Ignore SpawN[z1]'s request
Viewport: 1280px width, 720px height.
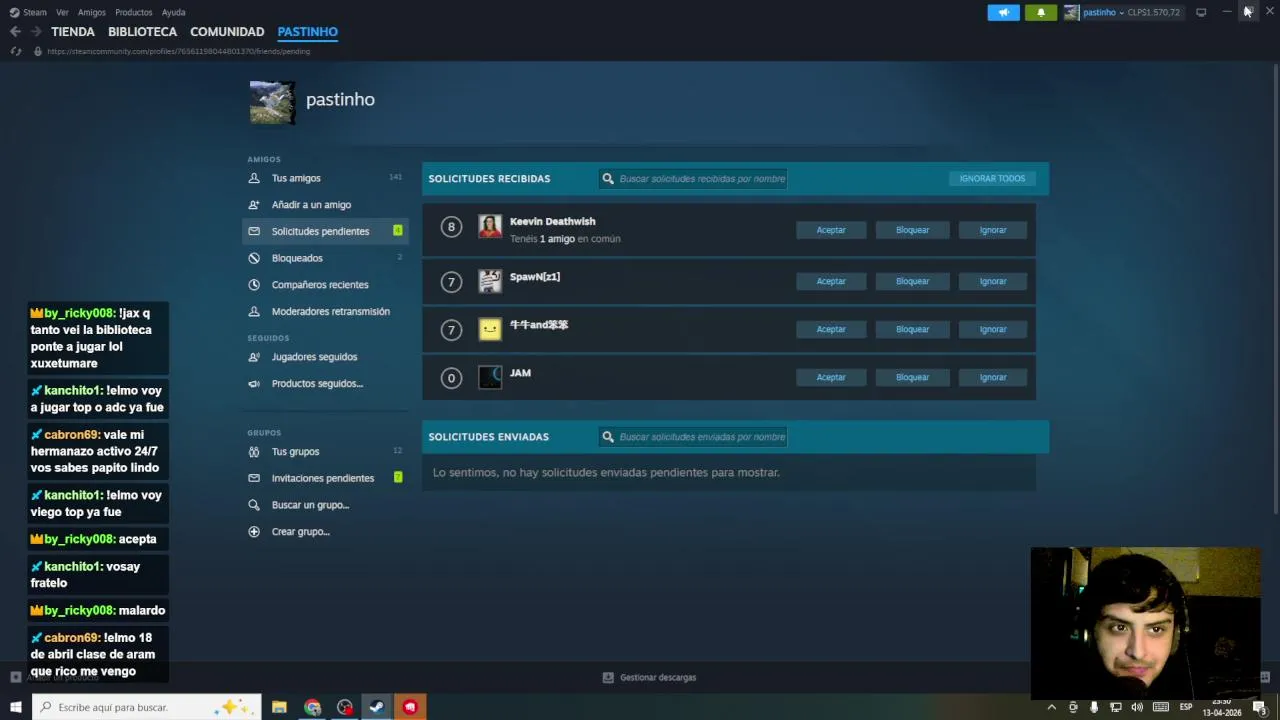(993, 281)
